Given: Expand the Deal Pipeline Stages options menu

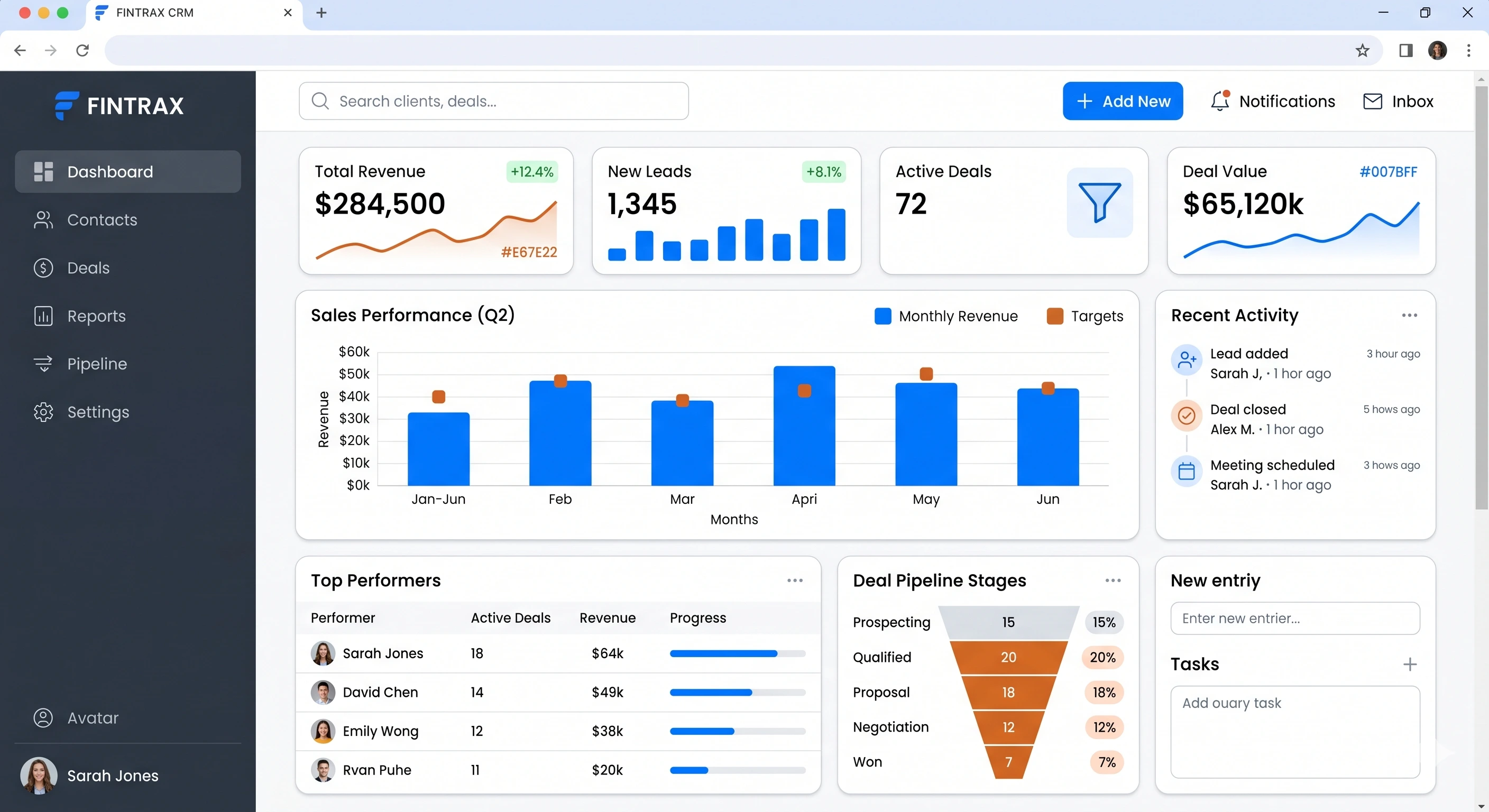Looking at the screenshot, I should pos(1113,580).
